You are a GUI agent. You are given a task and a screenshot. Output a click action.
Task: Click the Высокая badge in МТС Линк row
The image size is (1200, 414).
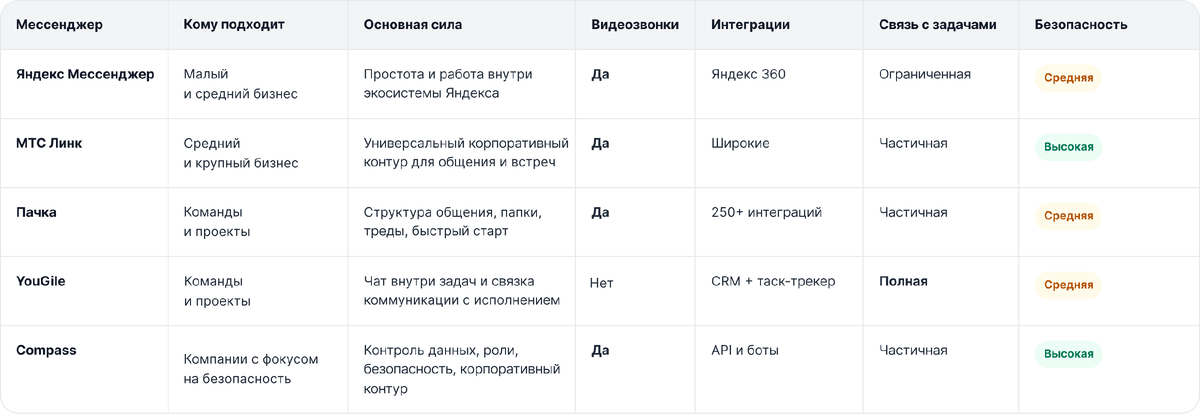[x=1068, y=147]
